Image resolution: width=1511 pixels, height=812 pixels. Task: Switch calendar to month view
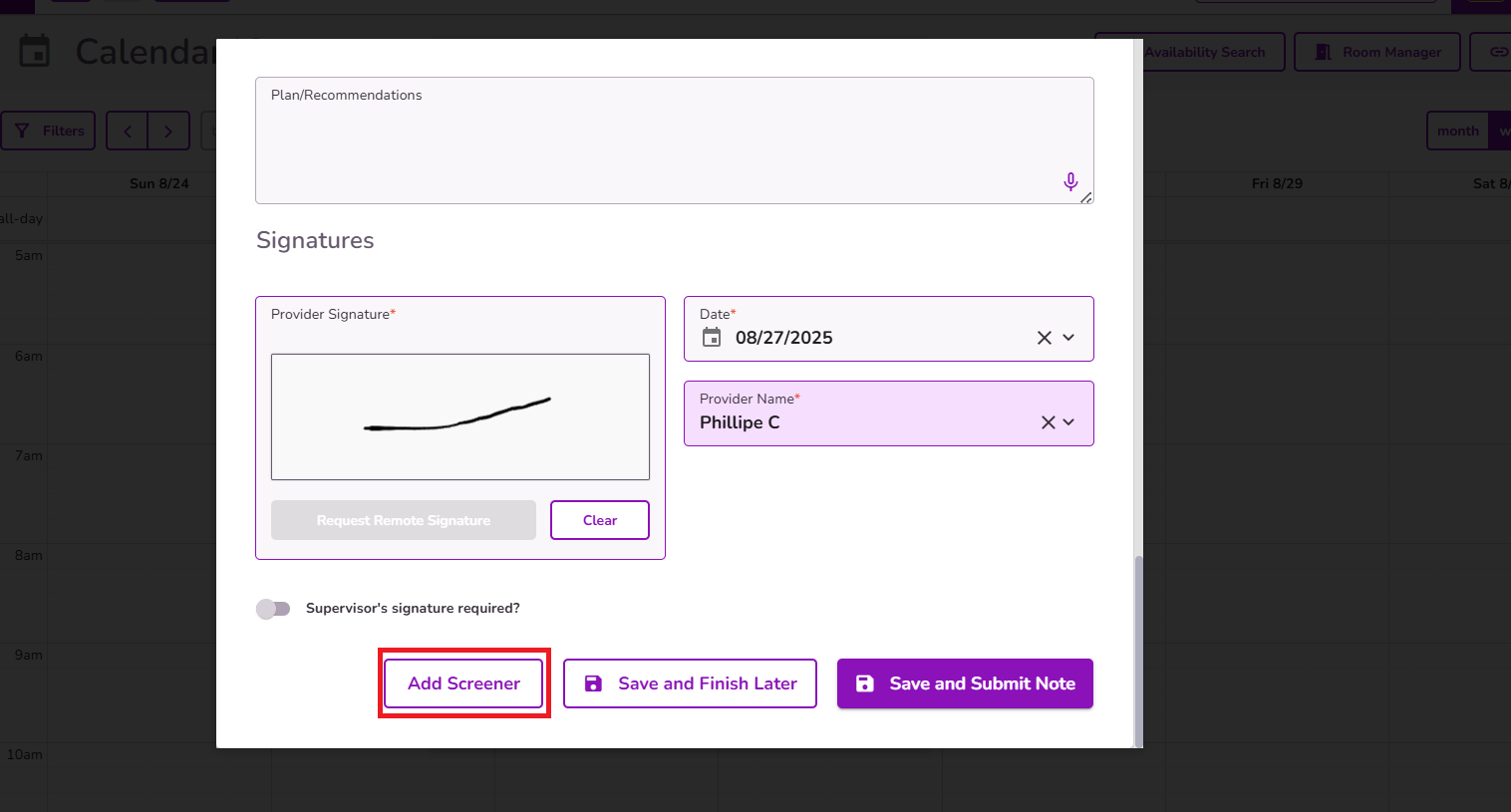tap(1457, 131)
